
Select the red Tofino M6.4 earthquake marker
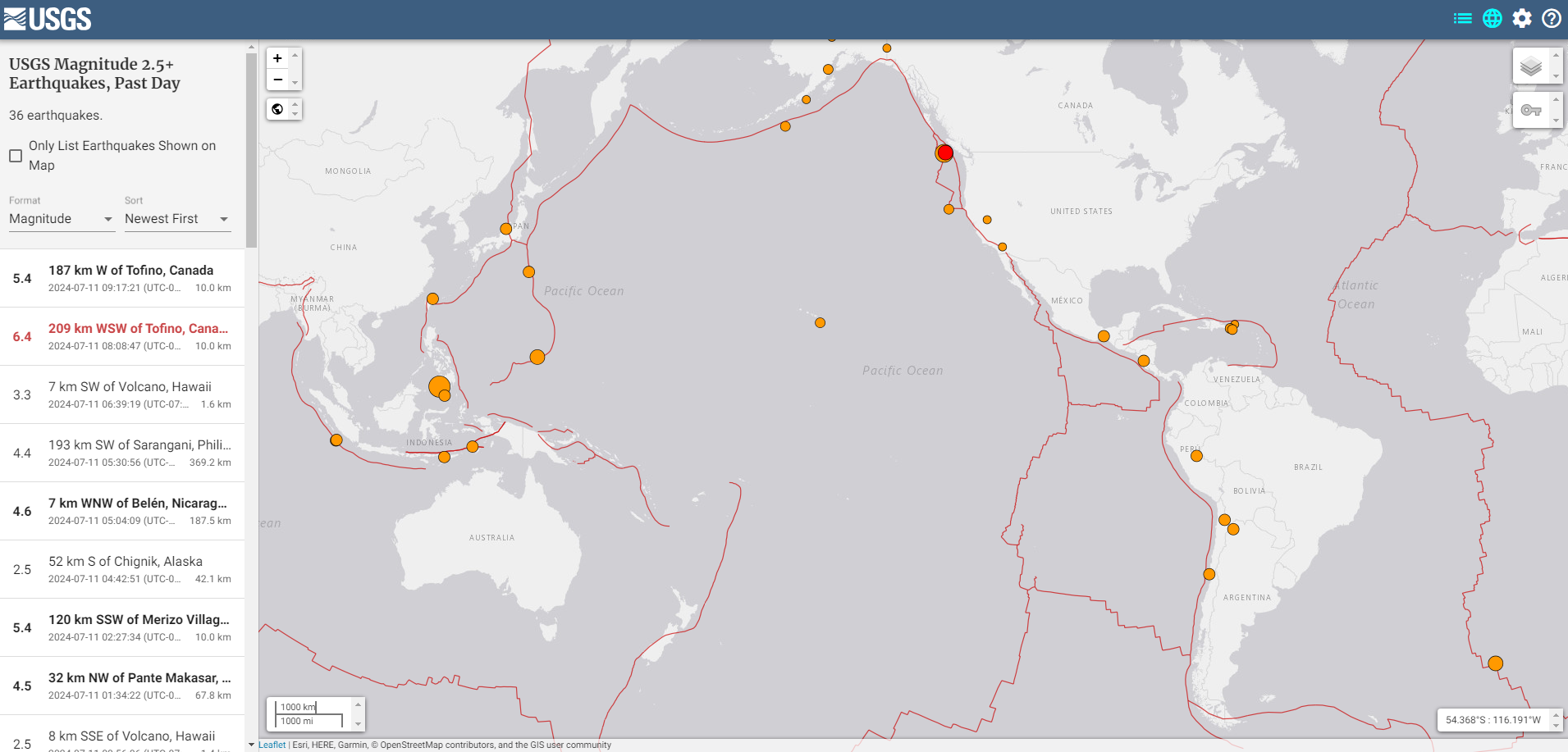point(945,153)
